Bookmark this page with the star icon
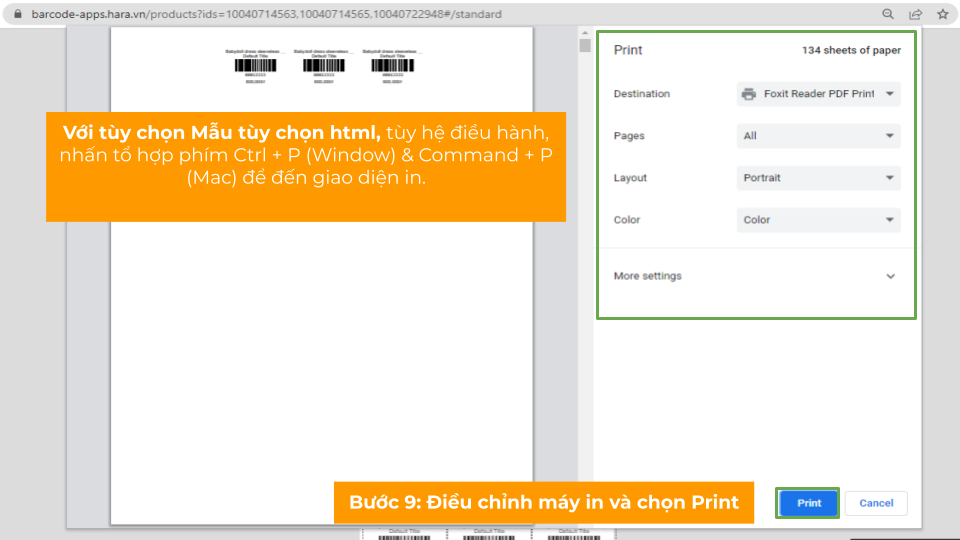The width and height of the screenshot is (960, 540). point(942,15)
